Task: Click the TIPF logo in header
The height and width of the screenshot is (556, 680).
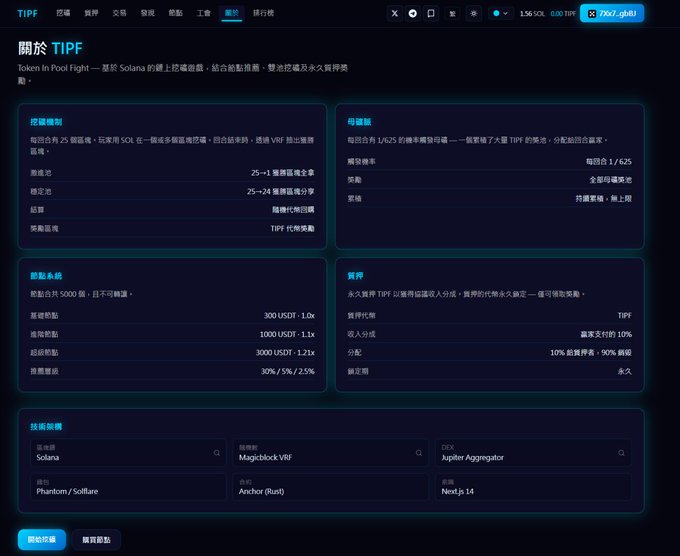Action: (28, 13)
